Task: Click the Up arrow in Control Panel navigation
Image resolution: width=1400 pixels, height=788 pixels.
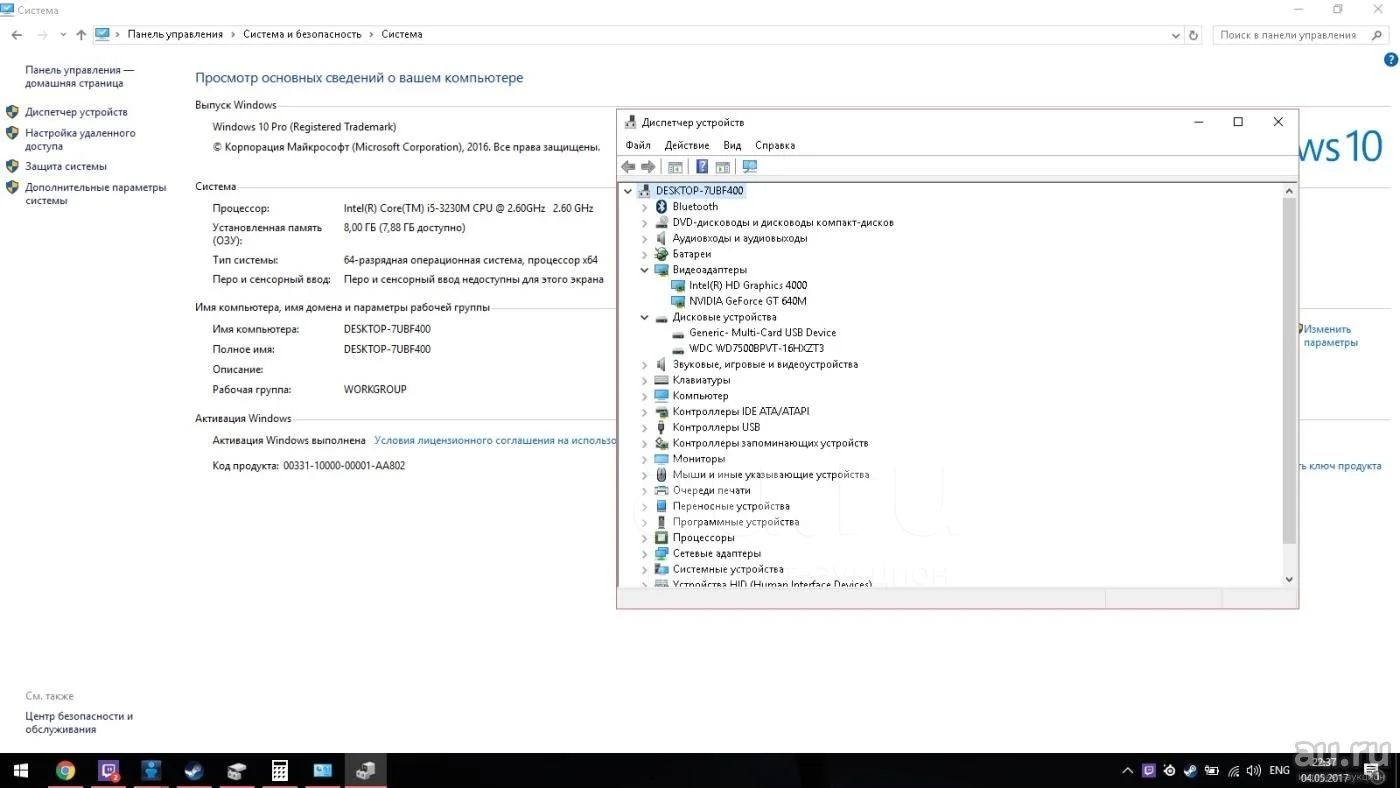Action: pyautogui.click(x=81, y=34)
